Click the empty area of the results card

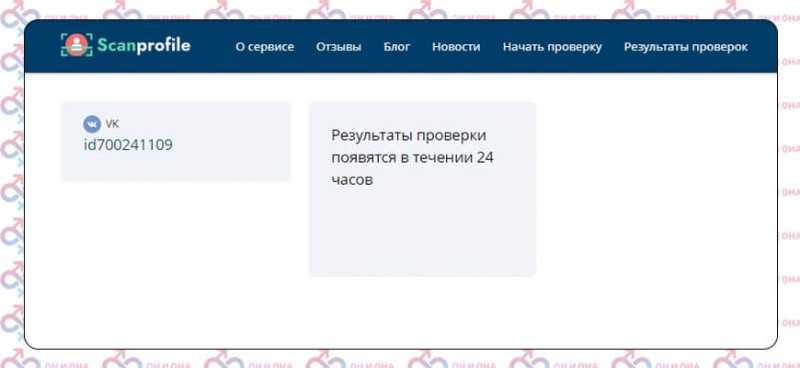(x=422, y=232)
